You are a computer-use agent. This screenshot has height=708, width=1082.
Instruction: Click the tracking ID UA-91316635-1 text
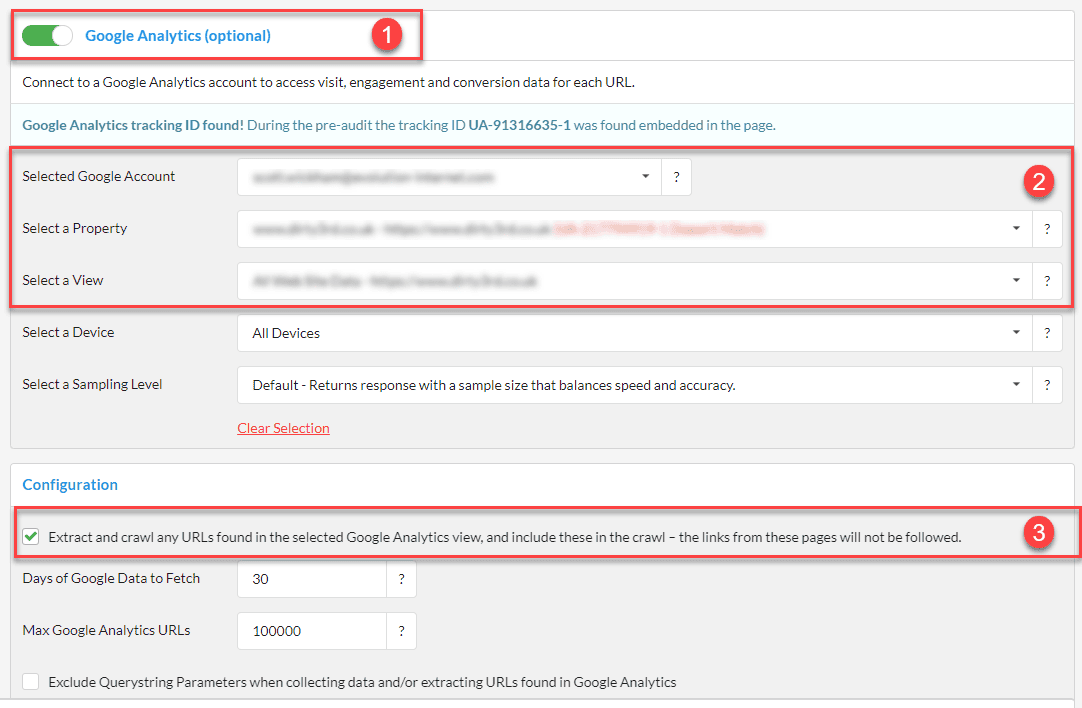pyautogui.click(x=520, y=126)
